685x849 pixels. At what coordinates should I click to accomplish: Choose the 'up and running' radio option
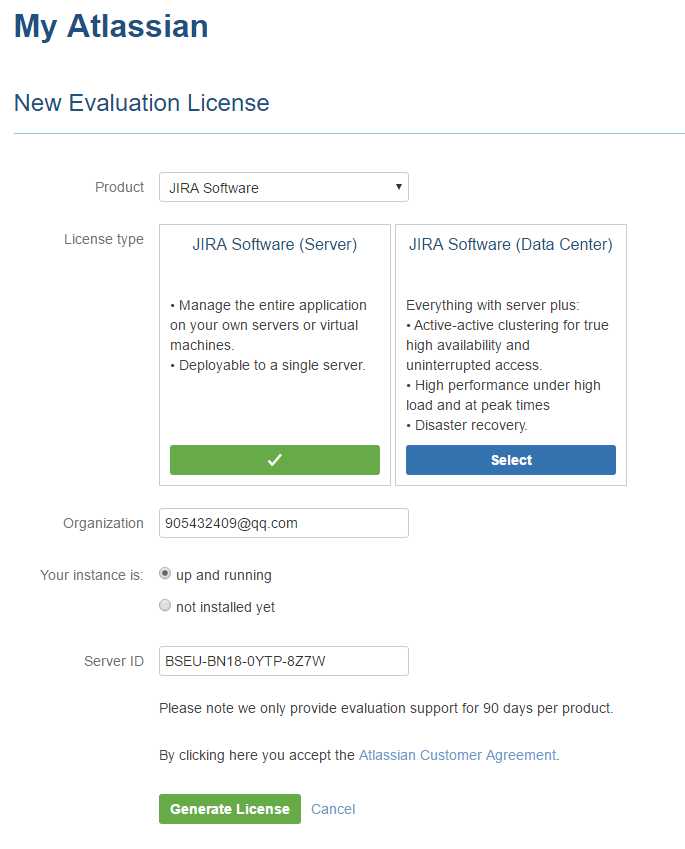point(165,574)
